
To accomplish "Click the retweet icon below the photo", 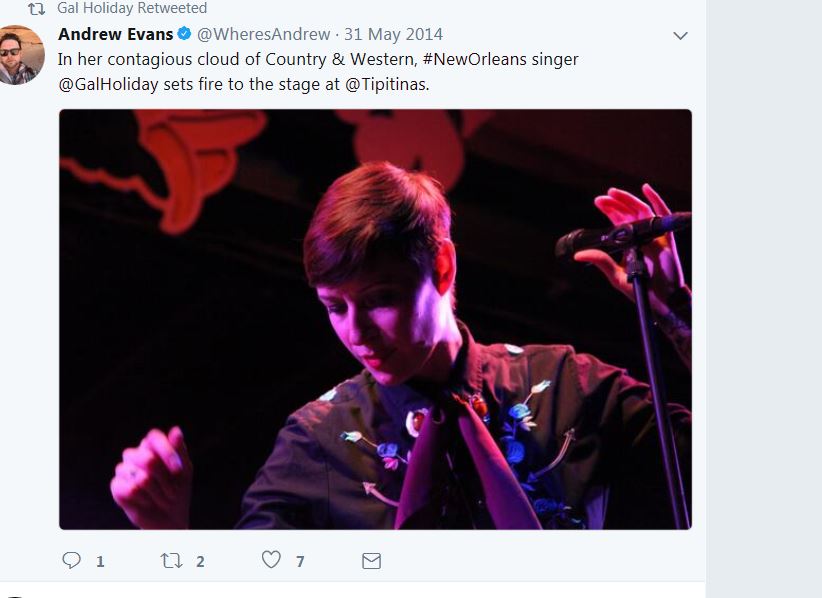I will pos(172,561).
